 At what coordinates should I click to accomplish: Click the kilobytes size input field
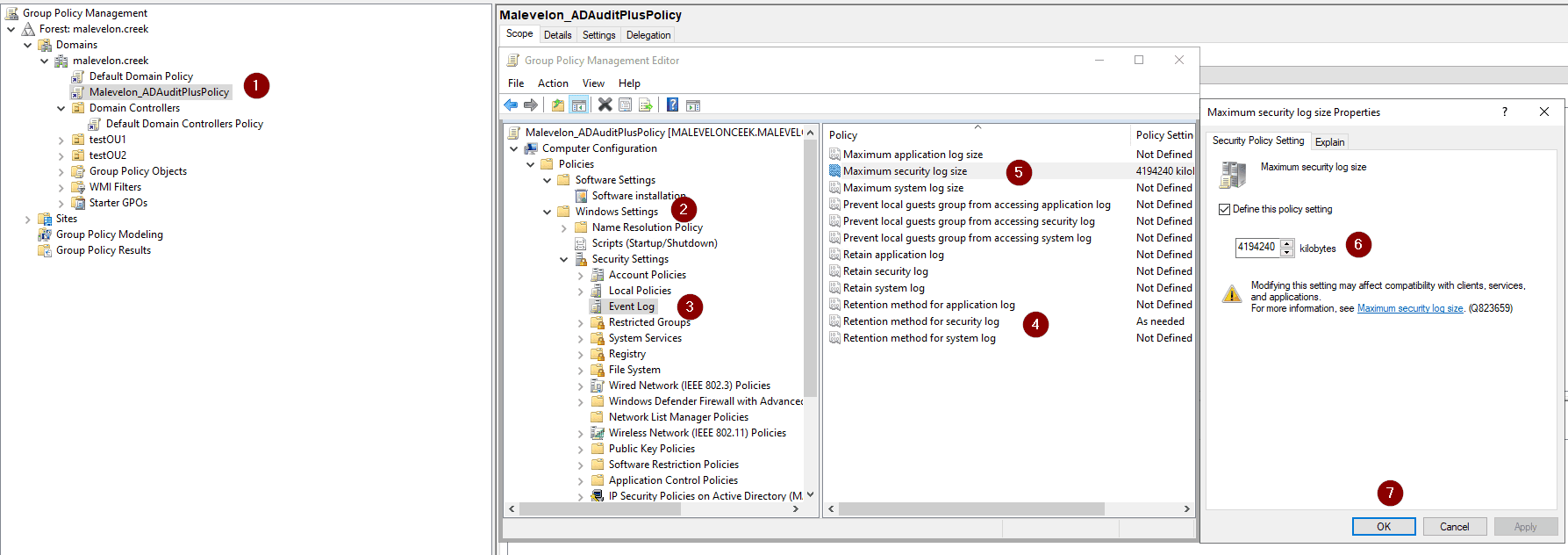point(1257,248)
